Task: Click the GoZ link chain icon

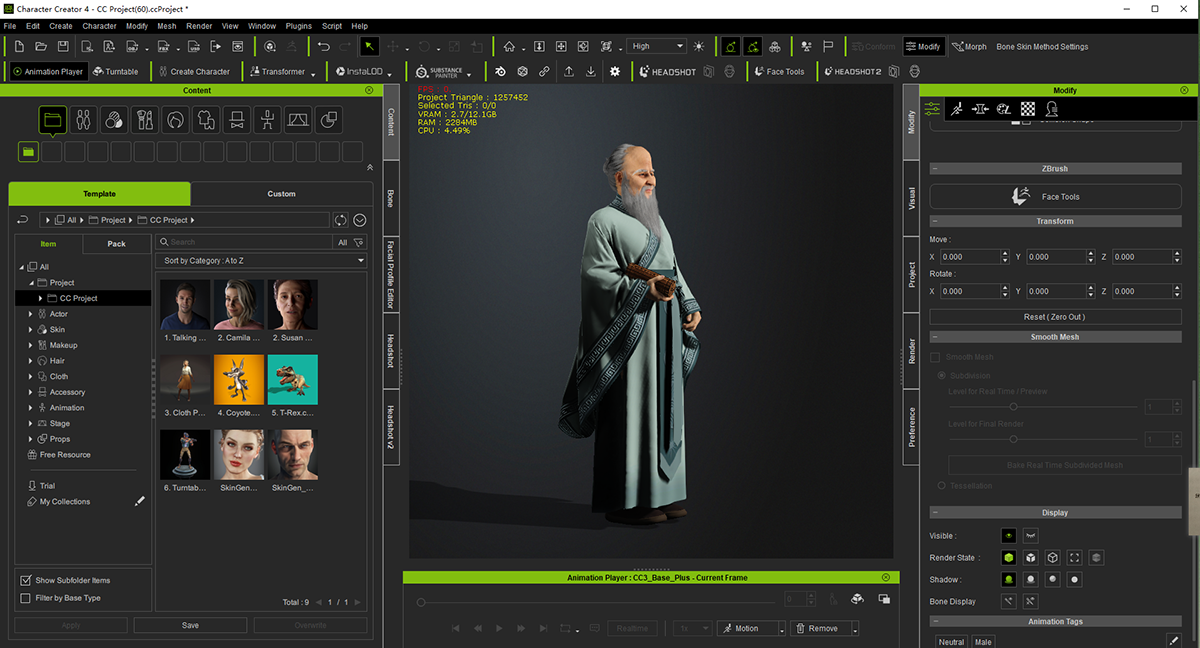Action: [x=544, y=72]
